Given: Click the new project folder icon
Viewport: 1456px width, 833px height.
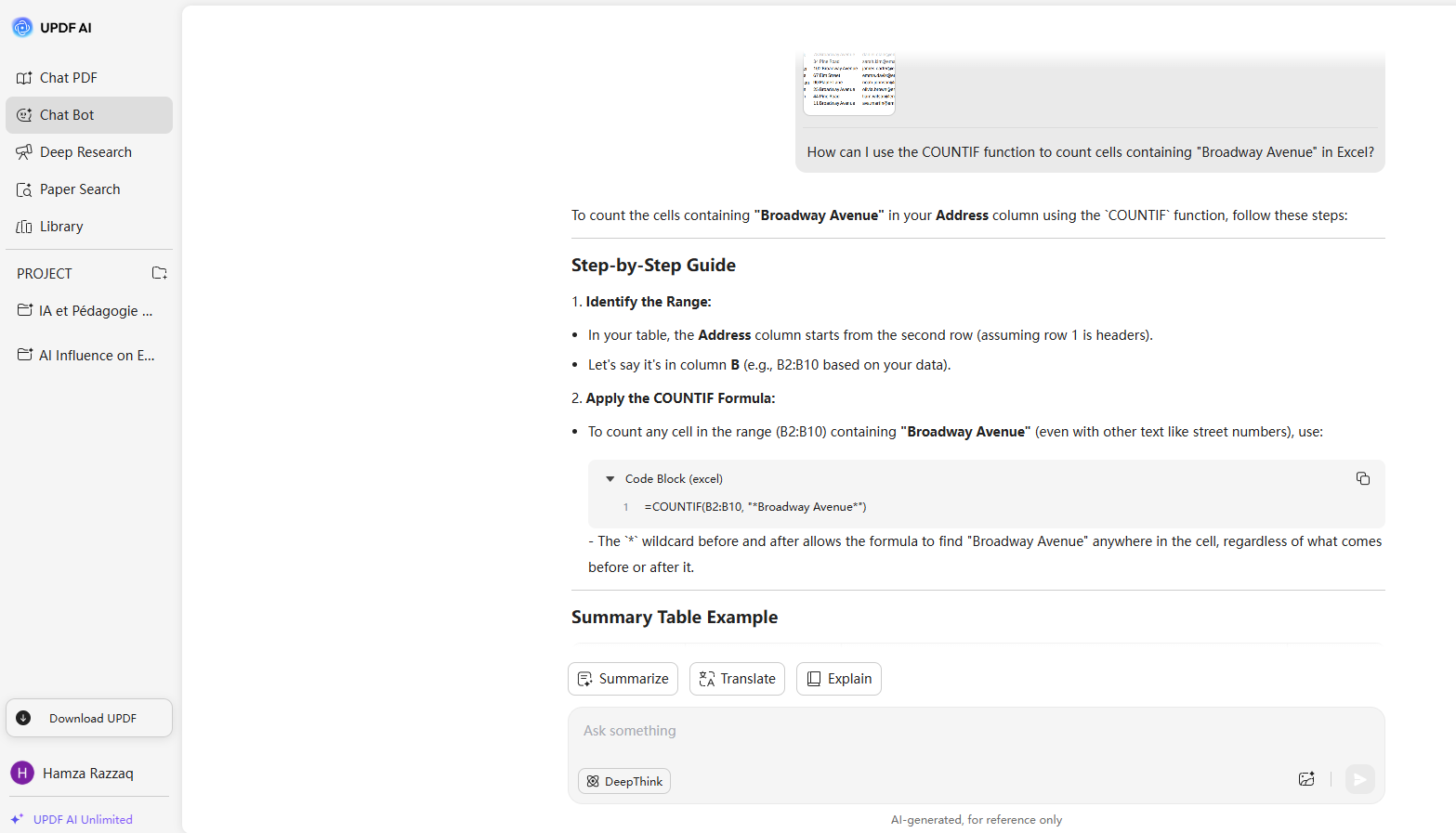Looking at the screenshot, I should [160, 273].
